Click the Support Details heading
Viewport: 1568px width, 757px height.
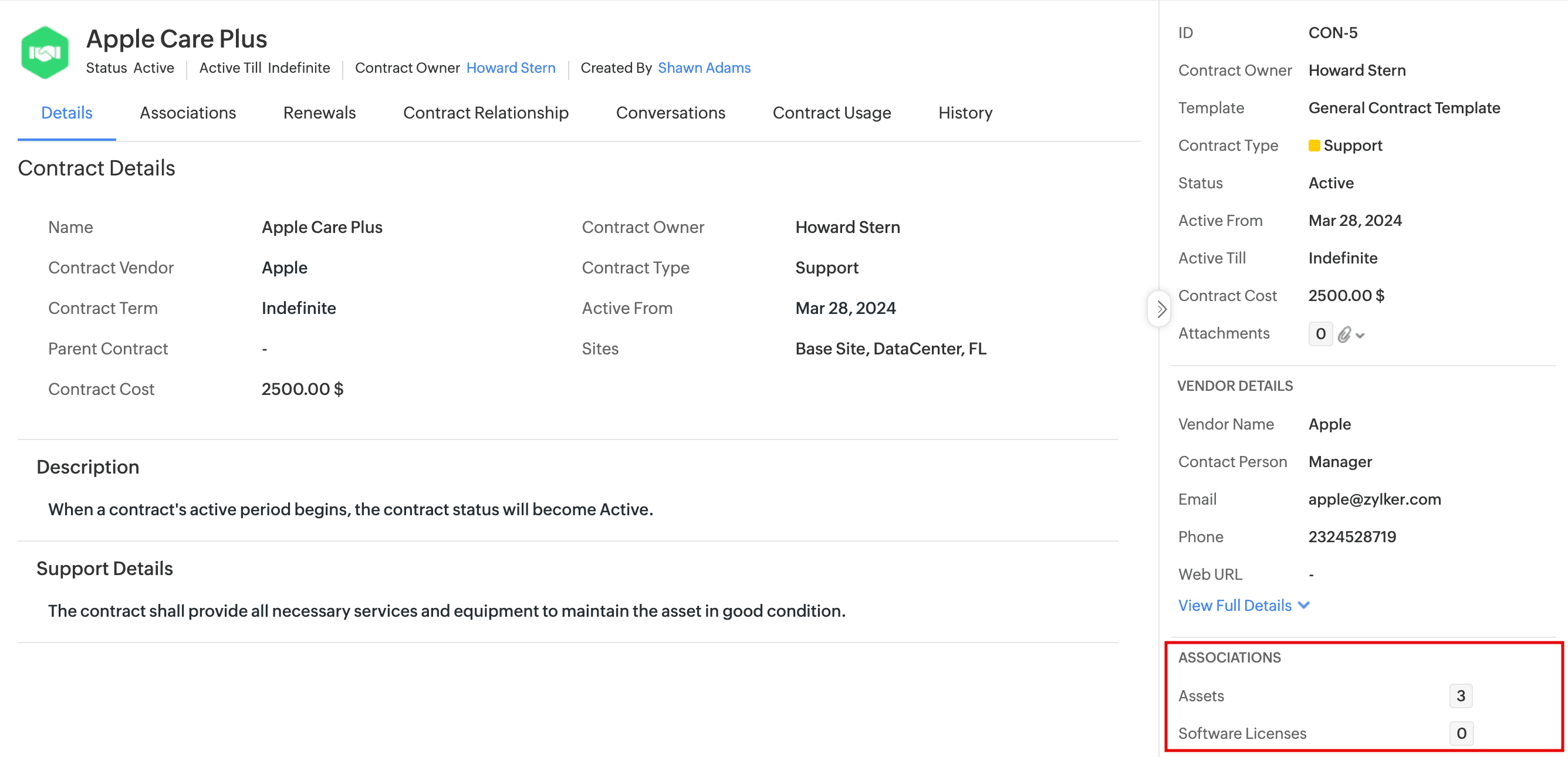pos(104,569)
